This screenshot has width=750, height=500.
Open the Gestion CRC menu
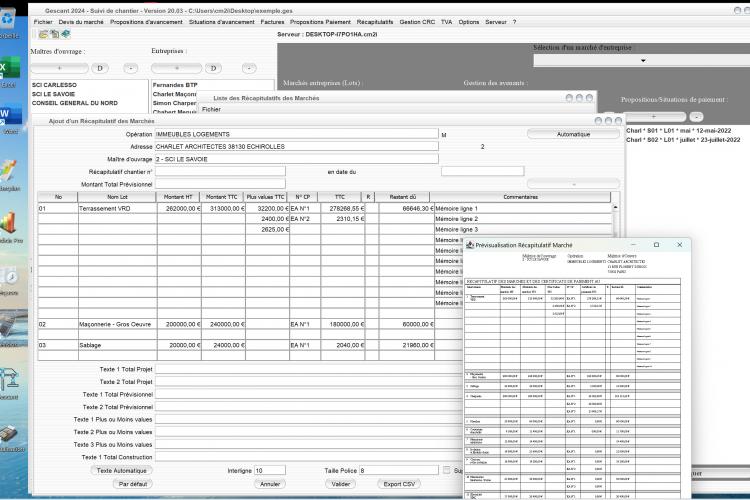pos(417,22)
